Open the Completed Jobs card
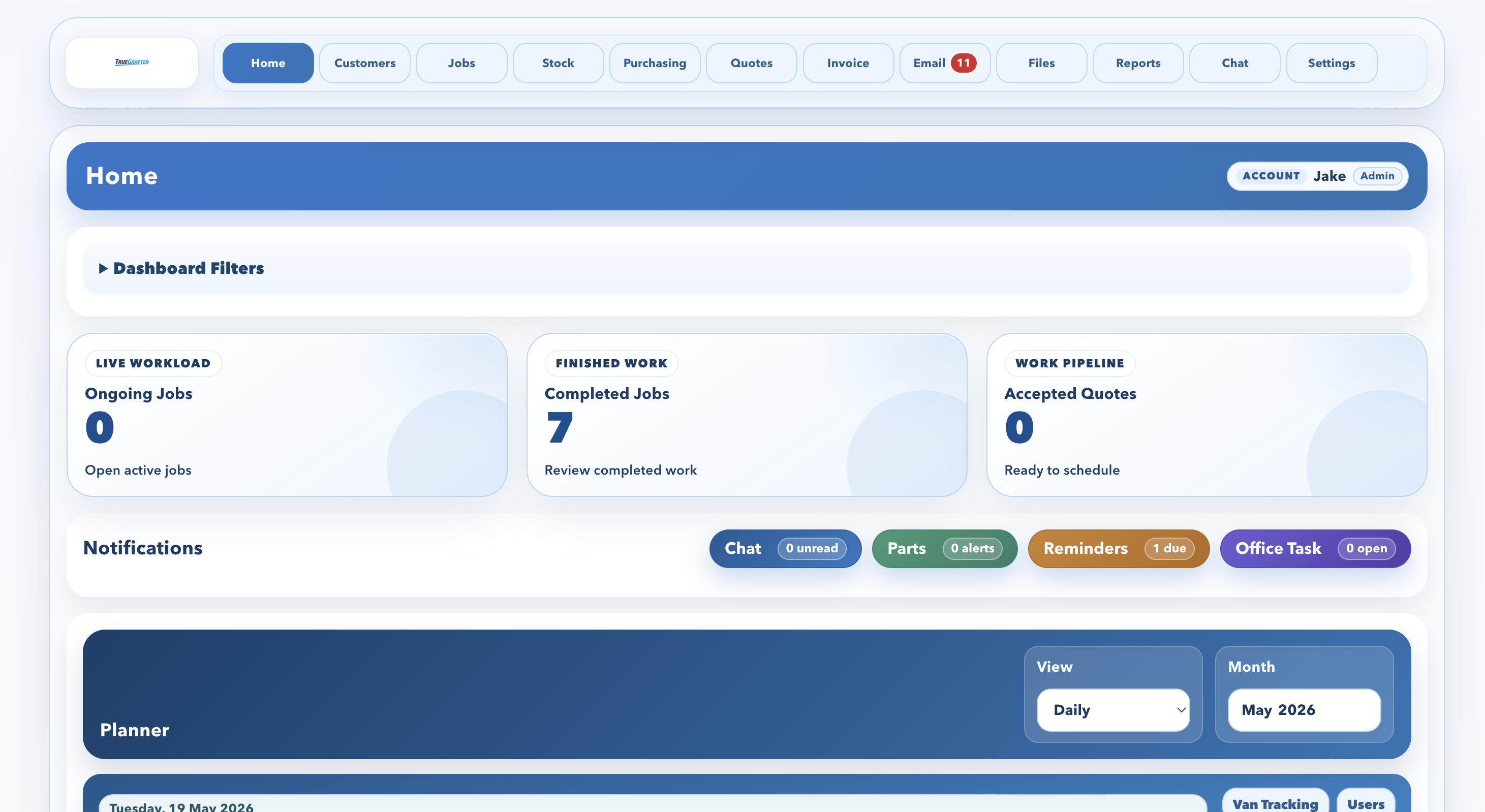 click(747, 415)
